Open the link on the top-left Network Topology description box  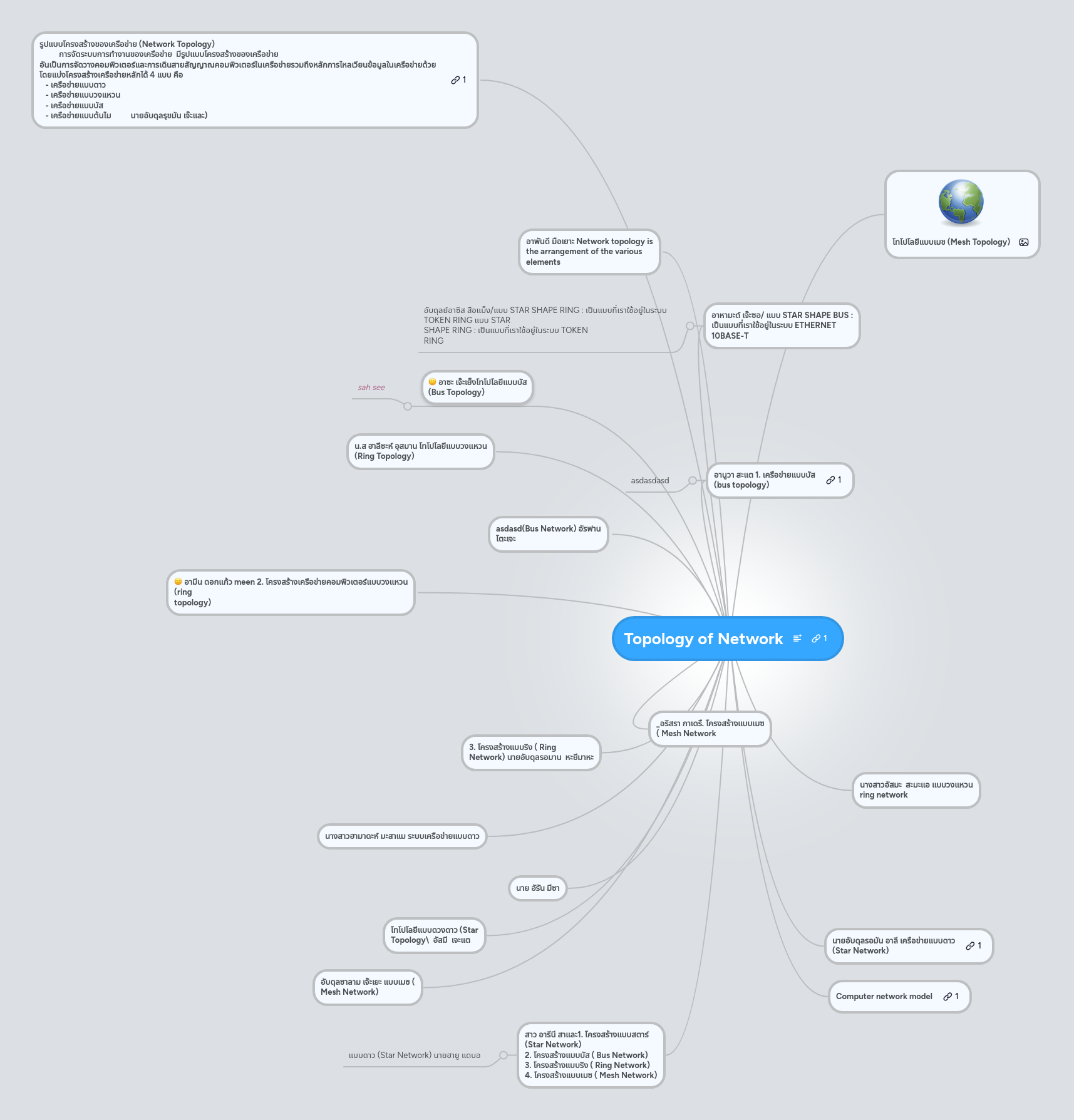(x=454, y=80)
